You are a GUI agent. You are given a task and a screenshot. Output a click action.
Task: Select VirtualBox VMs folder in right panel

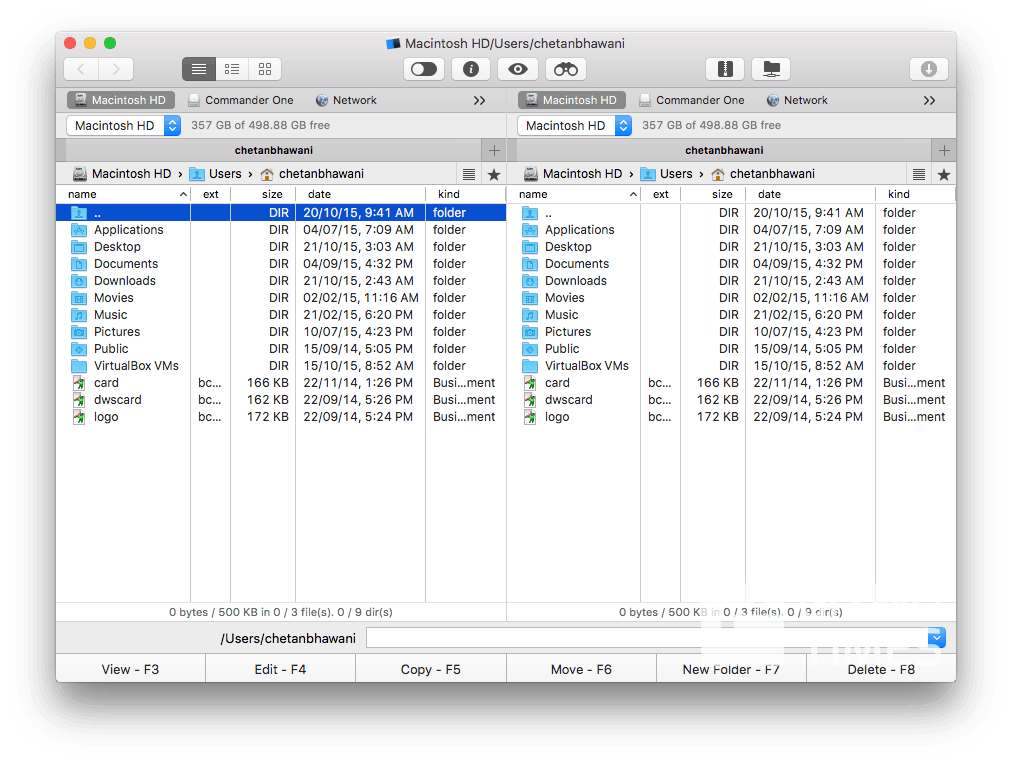pyautogui.click(x=731, y=366)
